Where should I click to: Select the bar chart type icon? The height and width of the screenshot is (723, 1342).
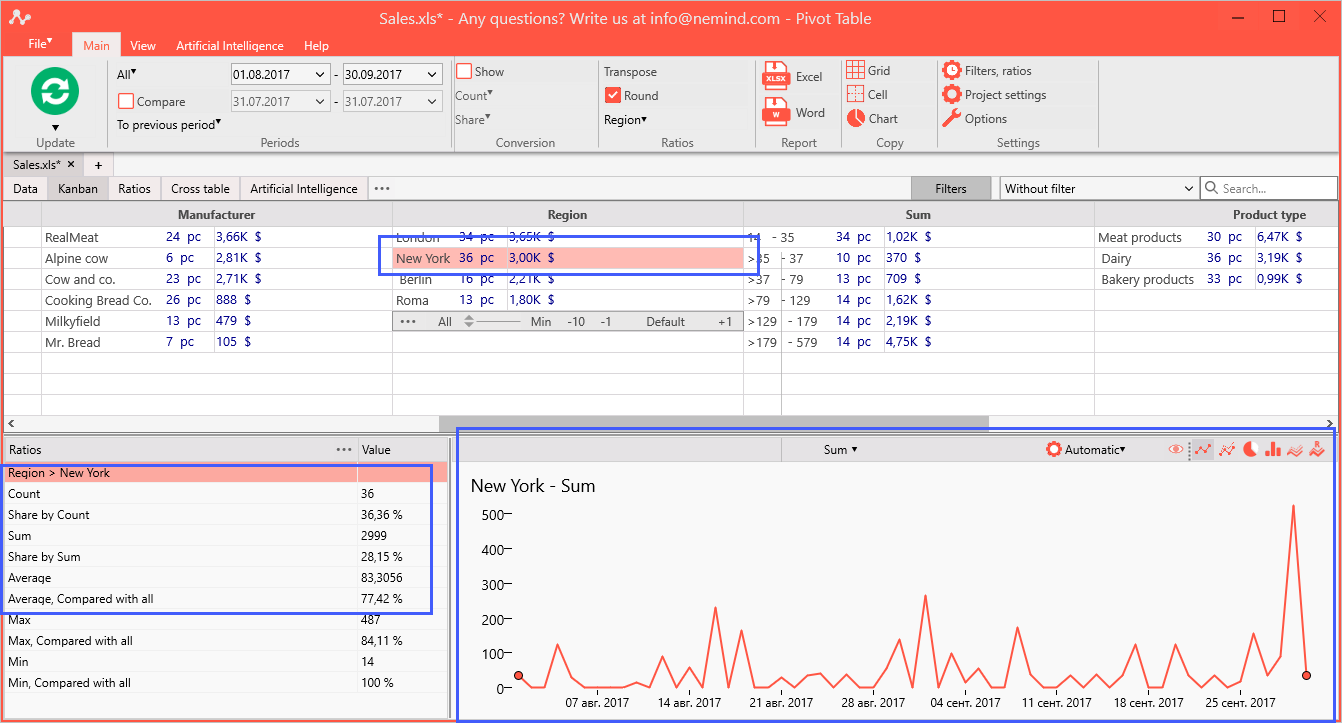[1272, 450]
